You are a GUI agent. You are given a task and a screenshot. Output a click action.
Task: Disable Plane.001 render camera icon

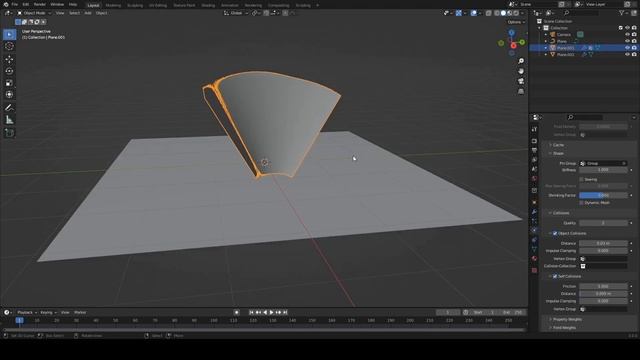tap(634, 48)
